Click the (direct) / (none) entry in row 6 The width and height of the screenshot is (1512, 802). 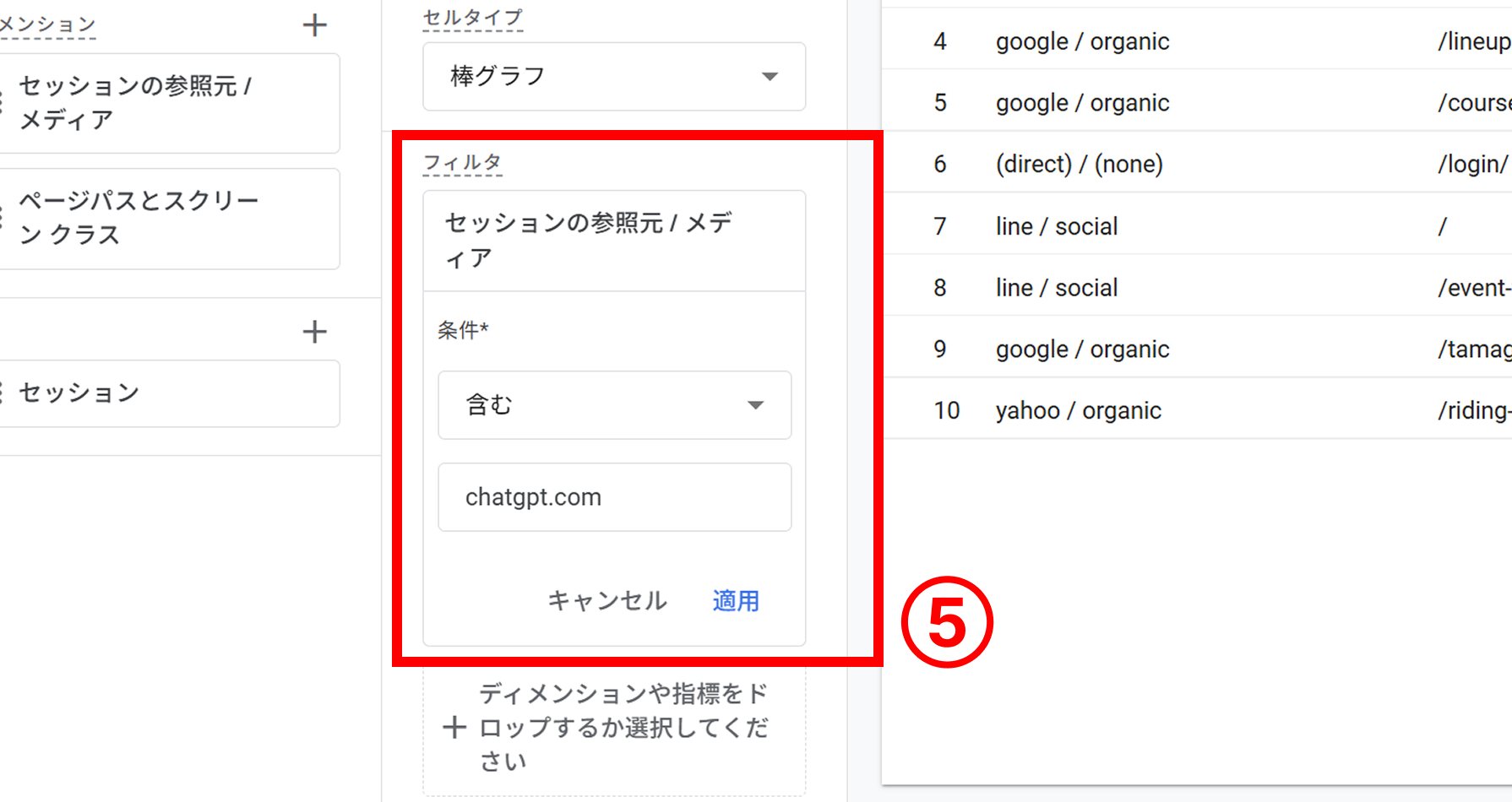coord(1079,164)
